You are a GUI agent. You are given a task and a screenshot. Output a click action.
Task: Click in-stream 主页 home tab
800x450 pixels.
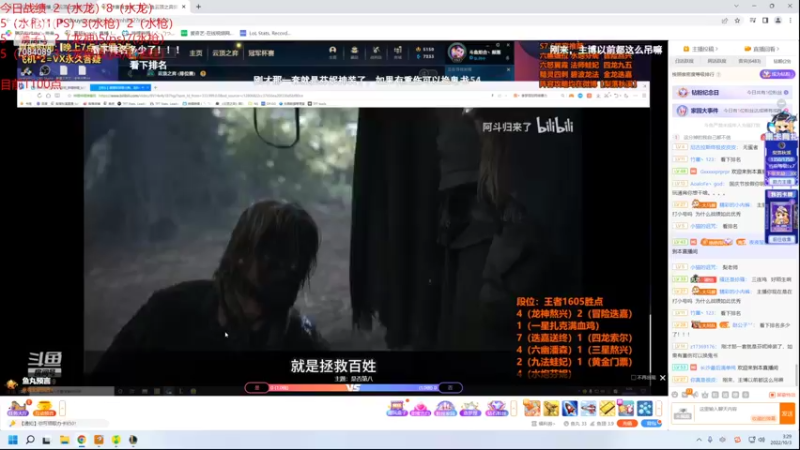click(x=196, y=53)
